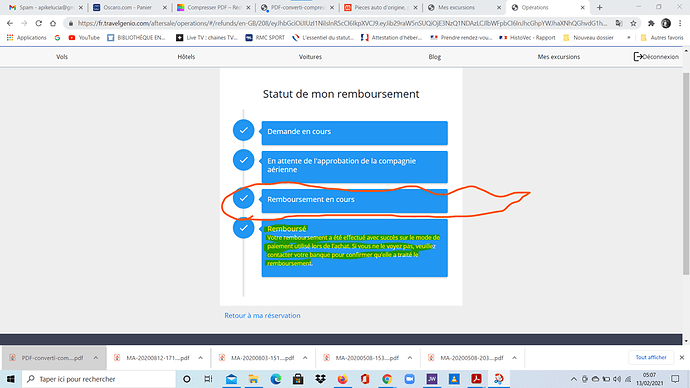Open the YouTube bookmark
Screen dimensions: 690x388
pos(84,38)
